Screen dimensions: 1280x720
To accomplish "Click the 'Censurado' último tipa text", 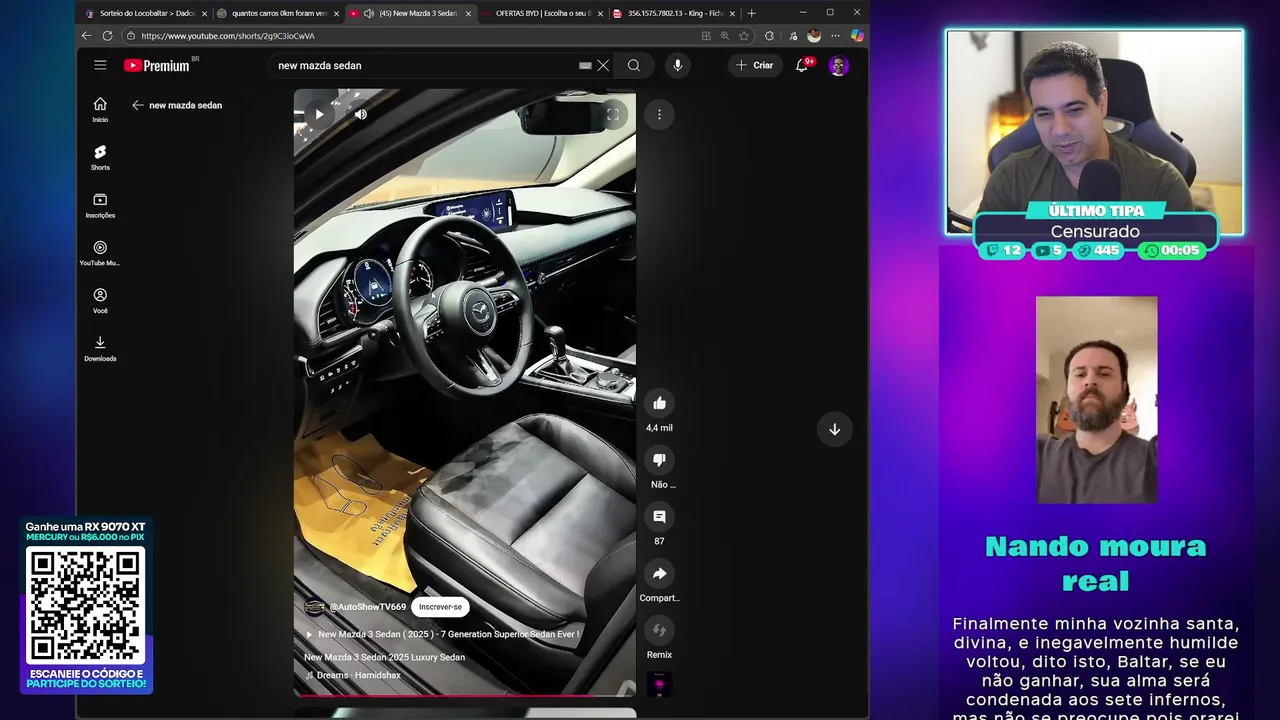I will [x=1095, y=231].
